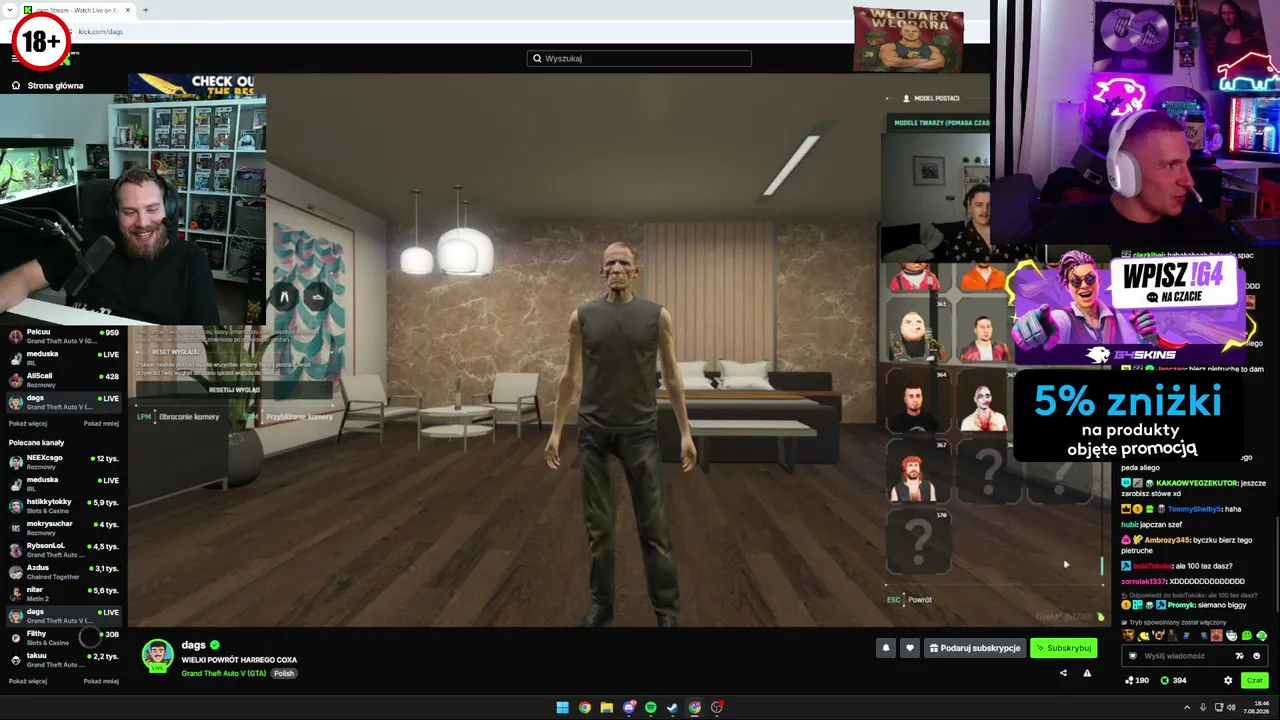This screenshot has height=720, width=1280.
Task: Open the share stream icon
Action: [1063, 673]
